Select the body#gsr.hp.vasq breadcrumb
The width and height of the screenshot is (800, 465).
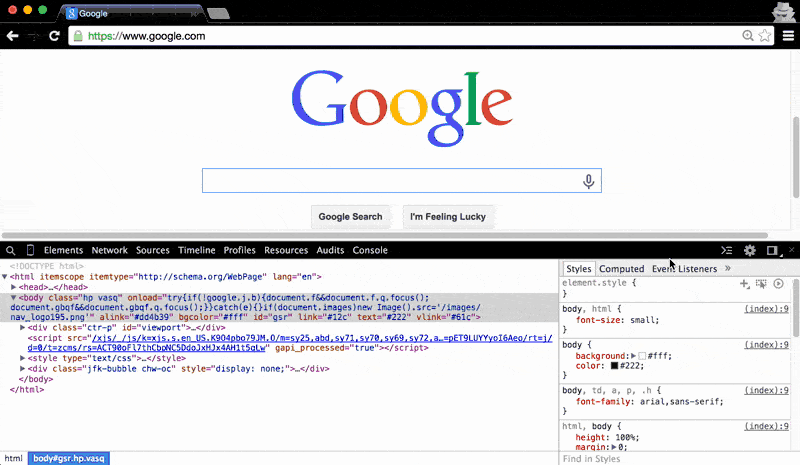69,458
